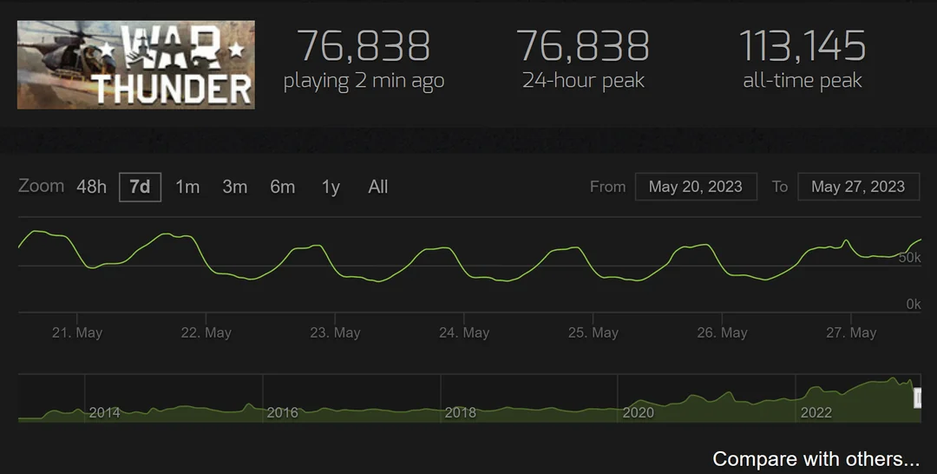937x474 pixels.
Task: Click the 27. May axis label
Action: 852,333
